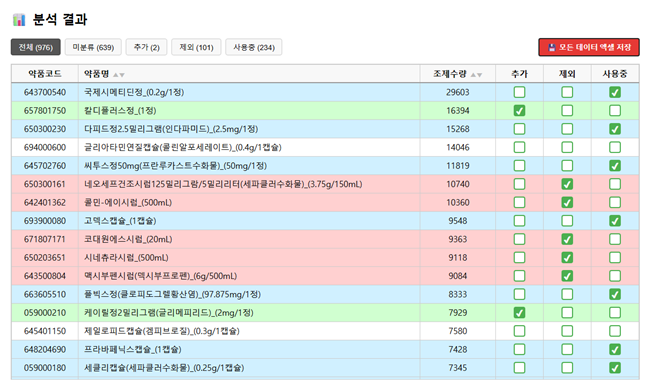Click the 분석 결과 heading text

pos(60,19)
